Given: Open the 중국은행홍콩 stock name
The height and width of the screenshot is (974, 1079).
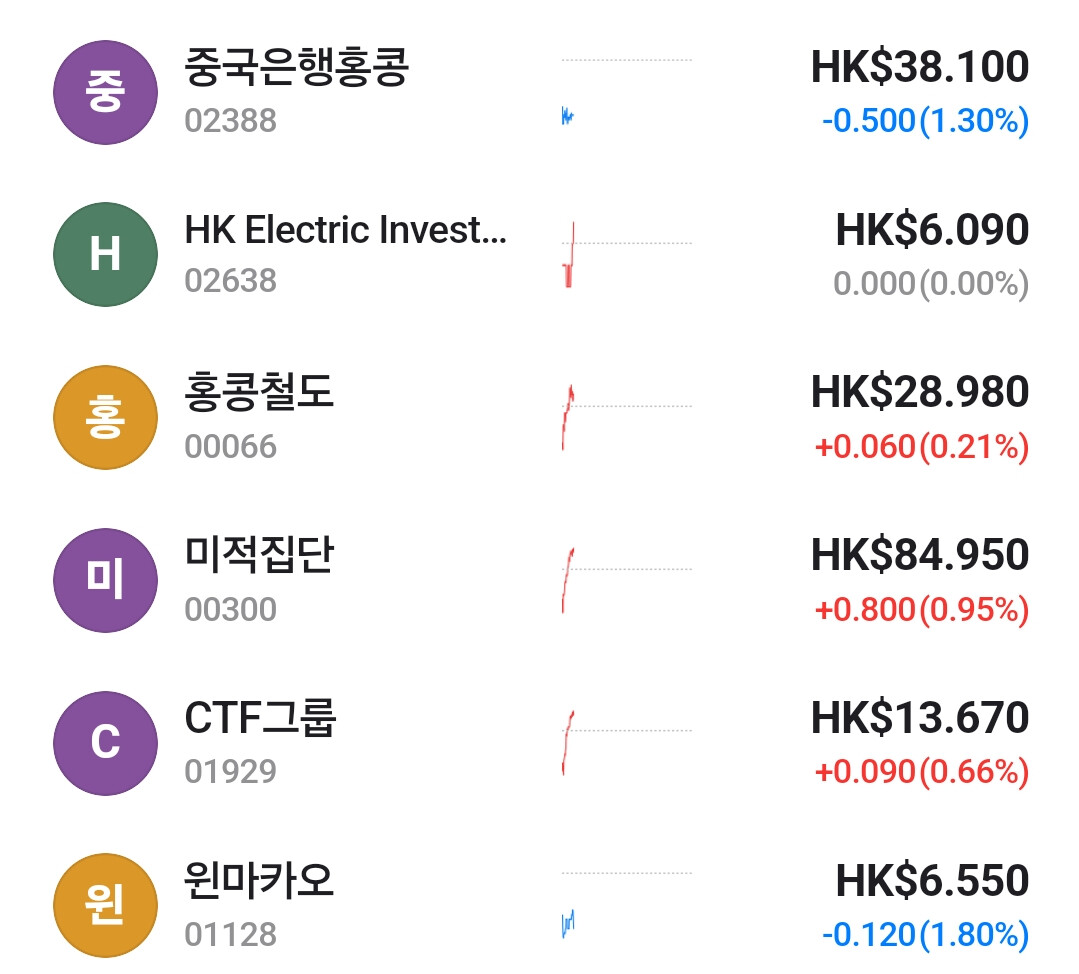Looking at the screenshot, I should pos(297,68).
